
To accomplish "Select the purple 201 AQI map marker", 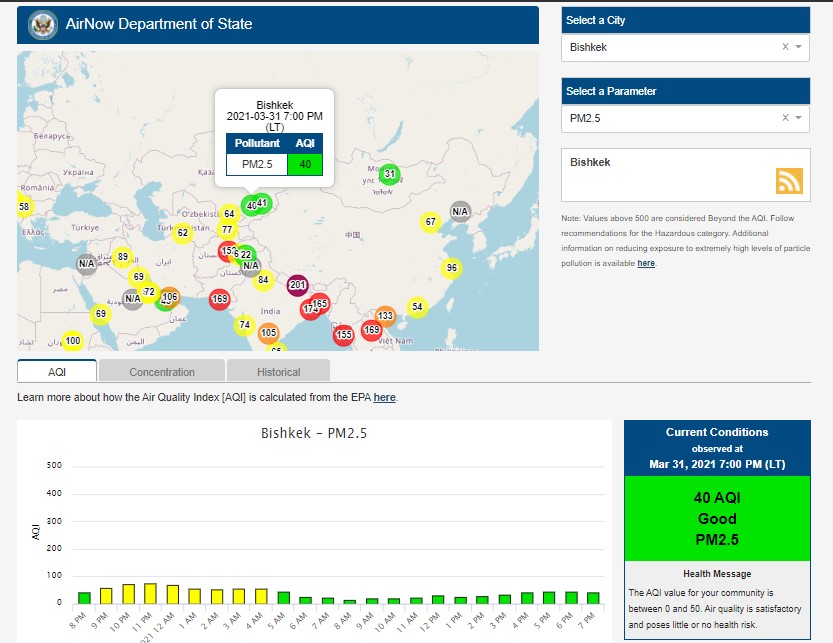I will (297, 285).
